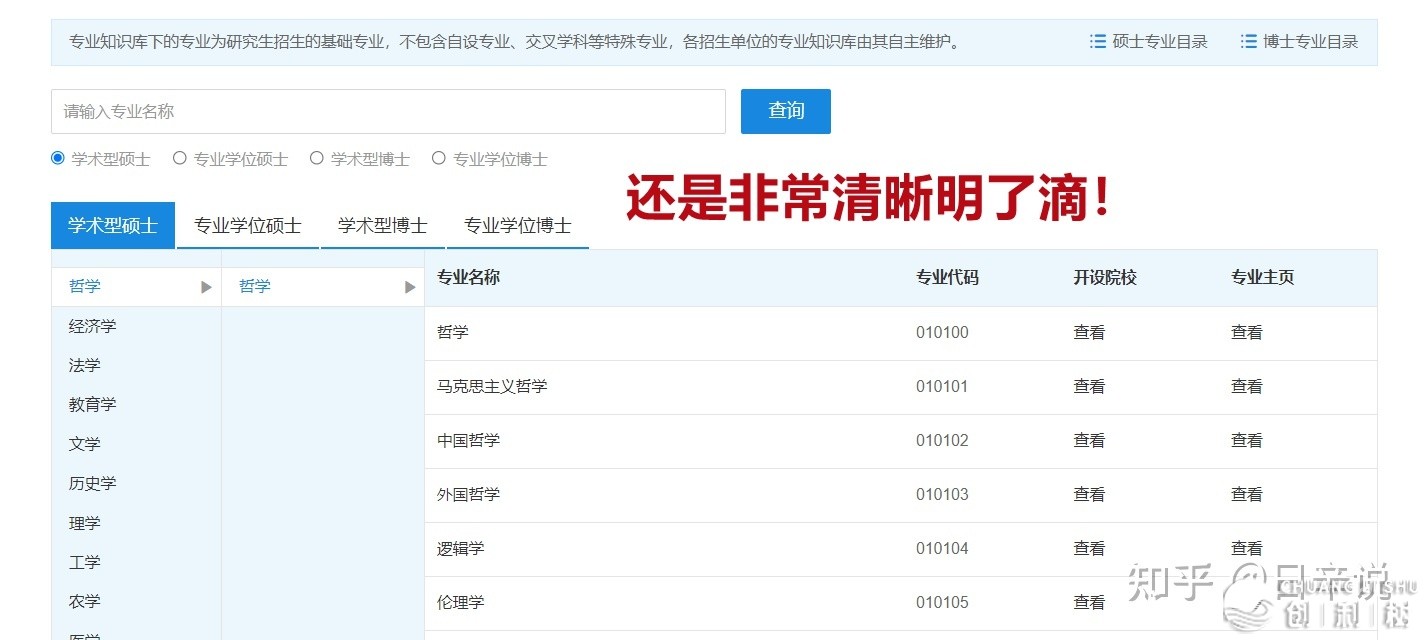Image resolution: width=1428 pixels, height=640 pixels.
Task: View 专业主页 for 马克思主义哲学
Action: (x=1247, y=386)
